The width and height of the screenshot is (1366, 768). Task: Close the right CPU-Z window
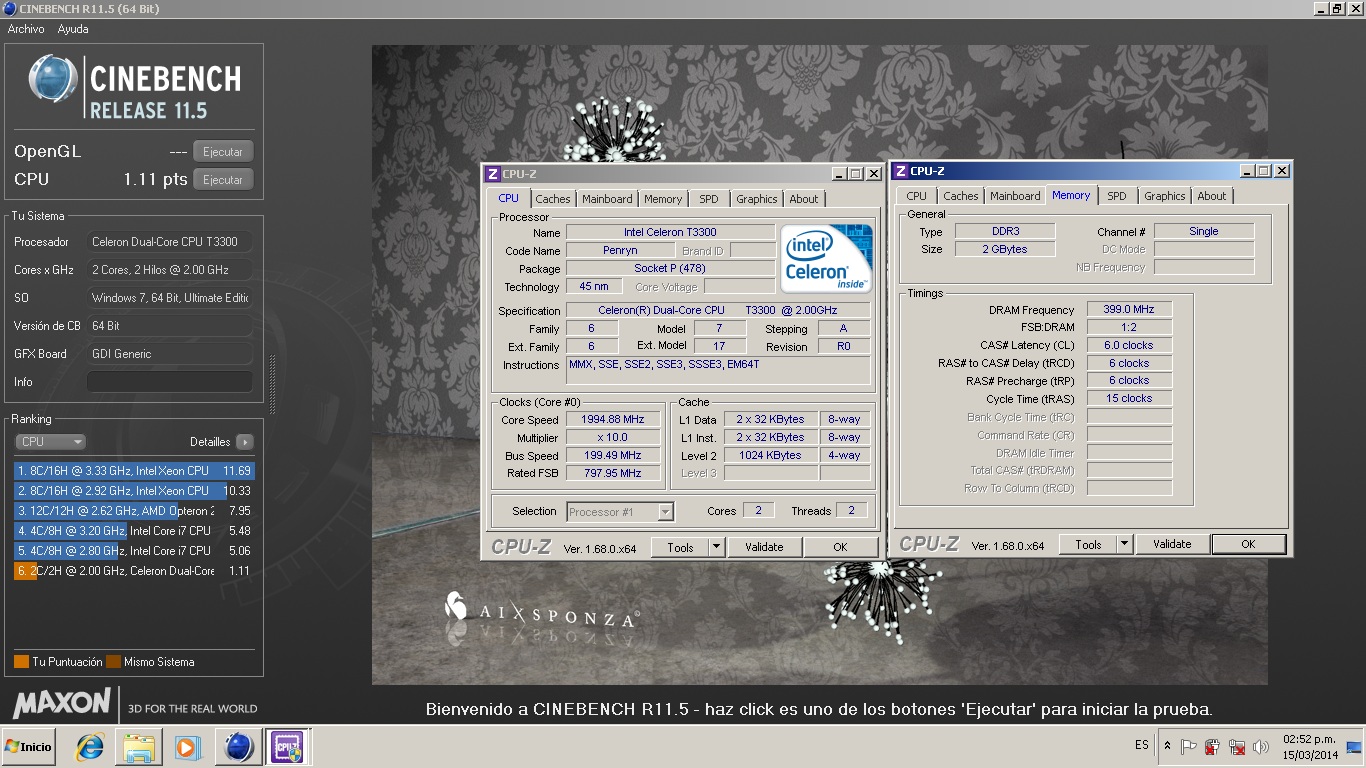pos(1281,171)
